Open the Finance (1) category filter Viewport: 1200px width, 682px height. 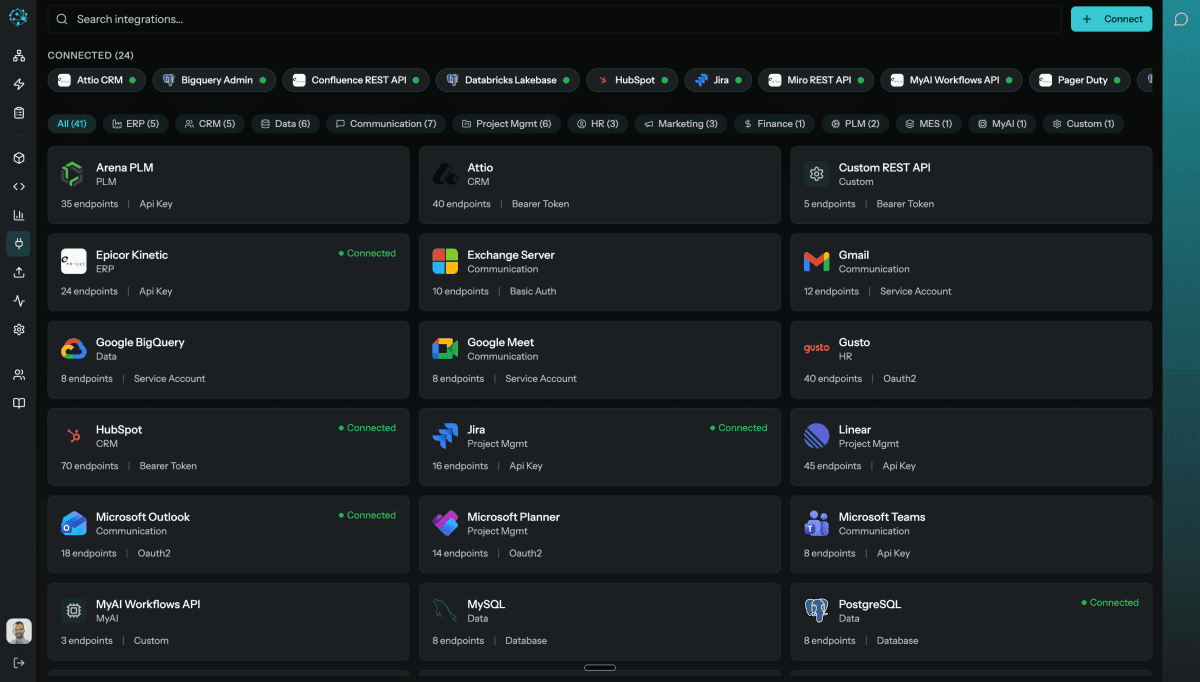(x=773, y=123)
